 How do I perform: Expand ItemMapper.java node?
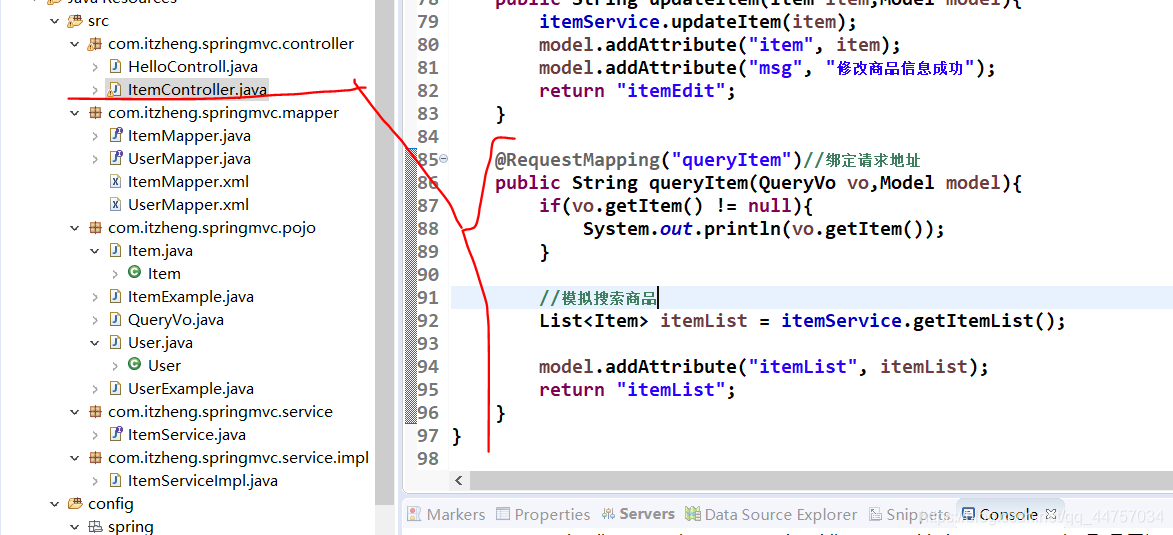point(94,136)
